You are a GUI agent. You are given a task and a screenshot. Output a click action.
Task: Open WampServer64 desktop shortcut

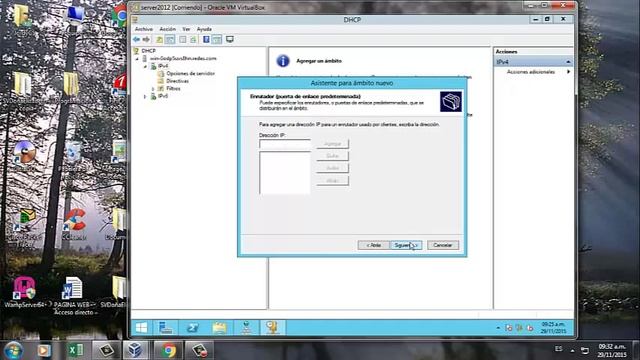click(24, 292)
